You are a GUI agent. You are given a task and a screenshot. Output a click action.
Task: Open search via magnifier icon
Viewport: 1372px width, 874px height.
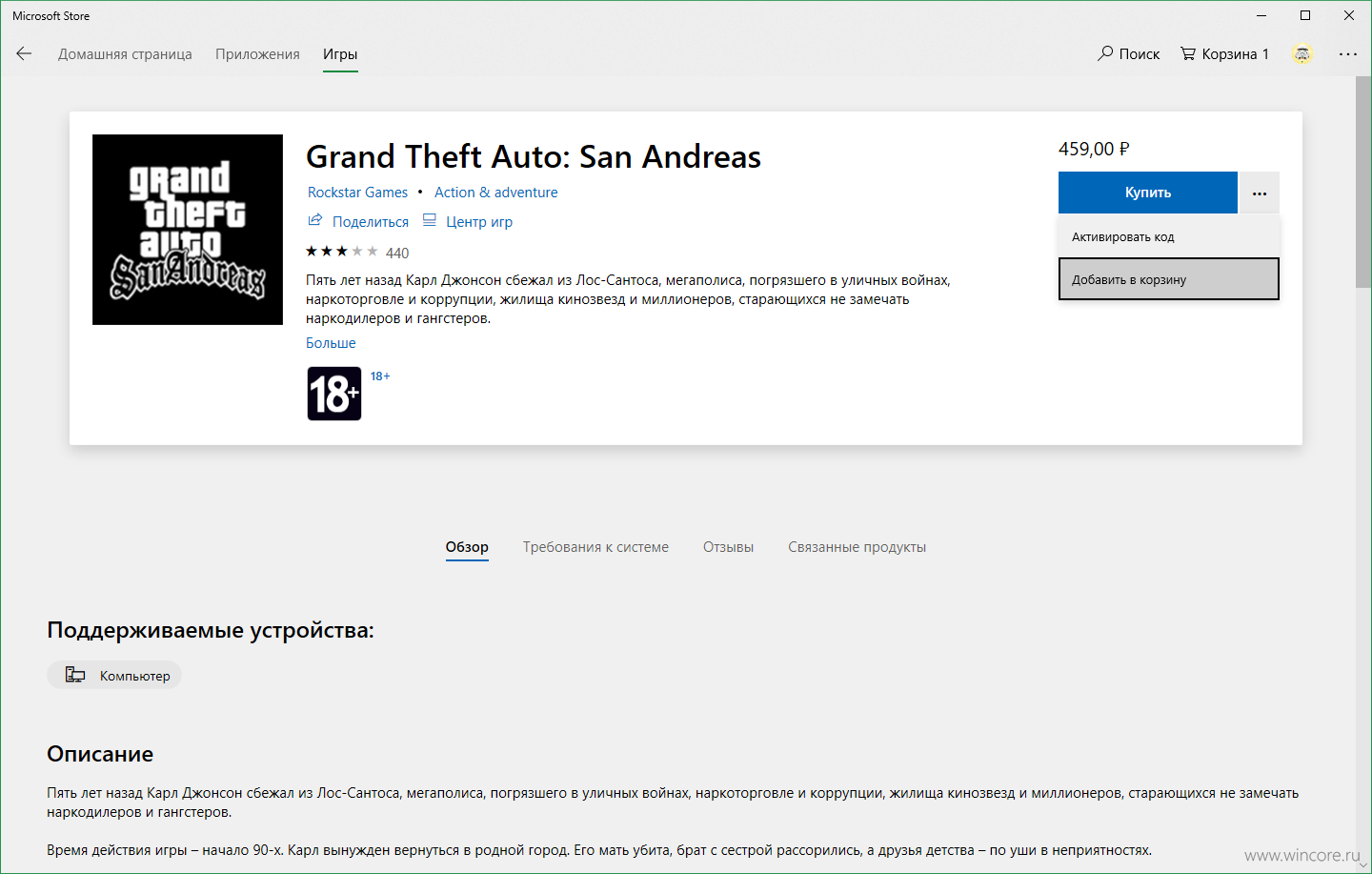click(x=1105, y=53)
